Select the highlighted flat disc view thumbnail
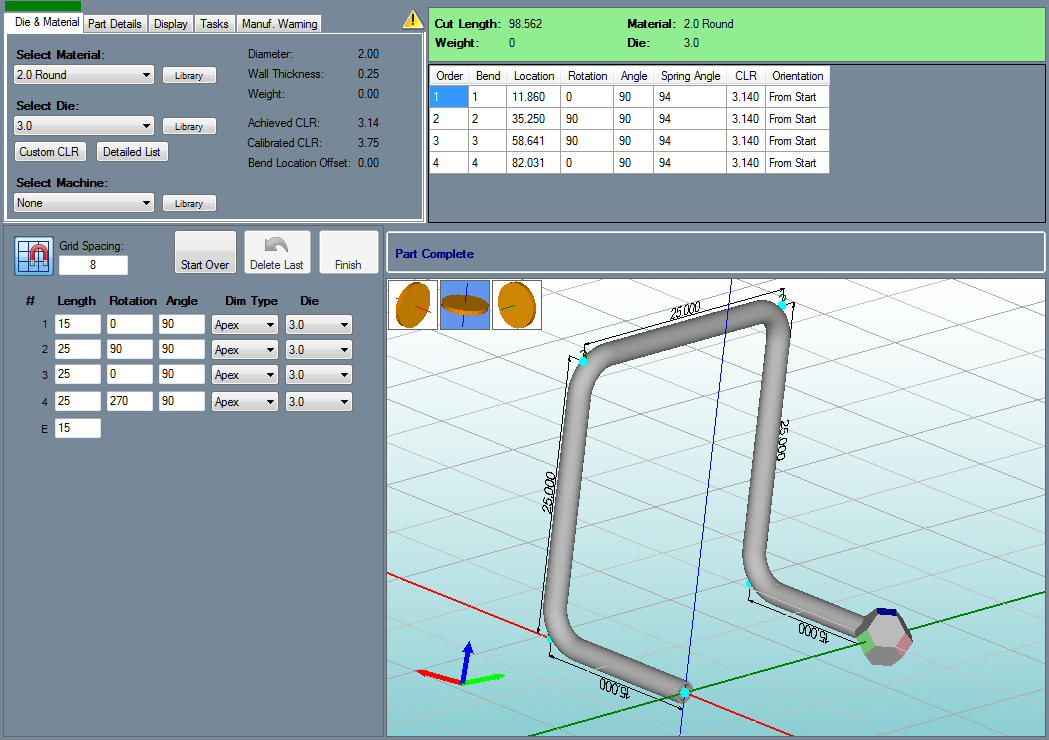This screenshot has width=1049, height=740. pyautogui.click(x=465, y=305)
